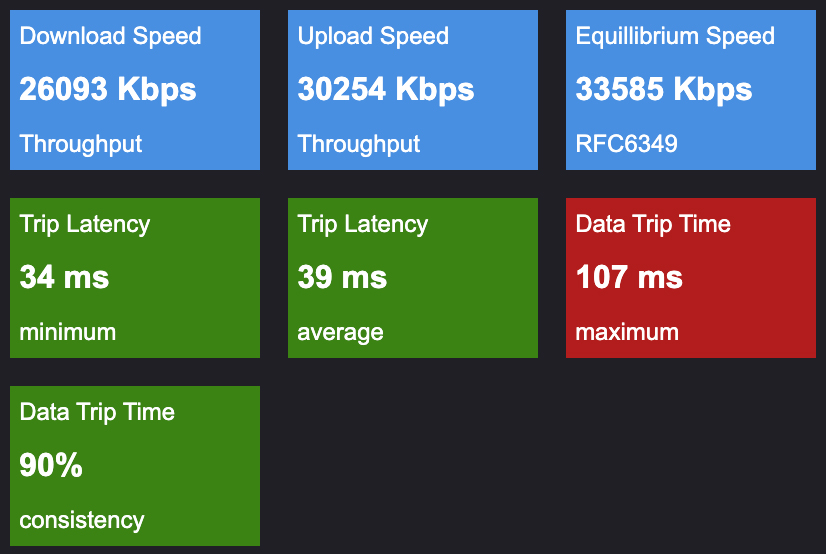Screen dimensions: 826x554
Task: Select the Upload Speed tile
Action: point(413,90)
